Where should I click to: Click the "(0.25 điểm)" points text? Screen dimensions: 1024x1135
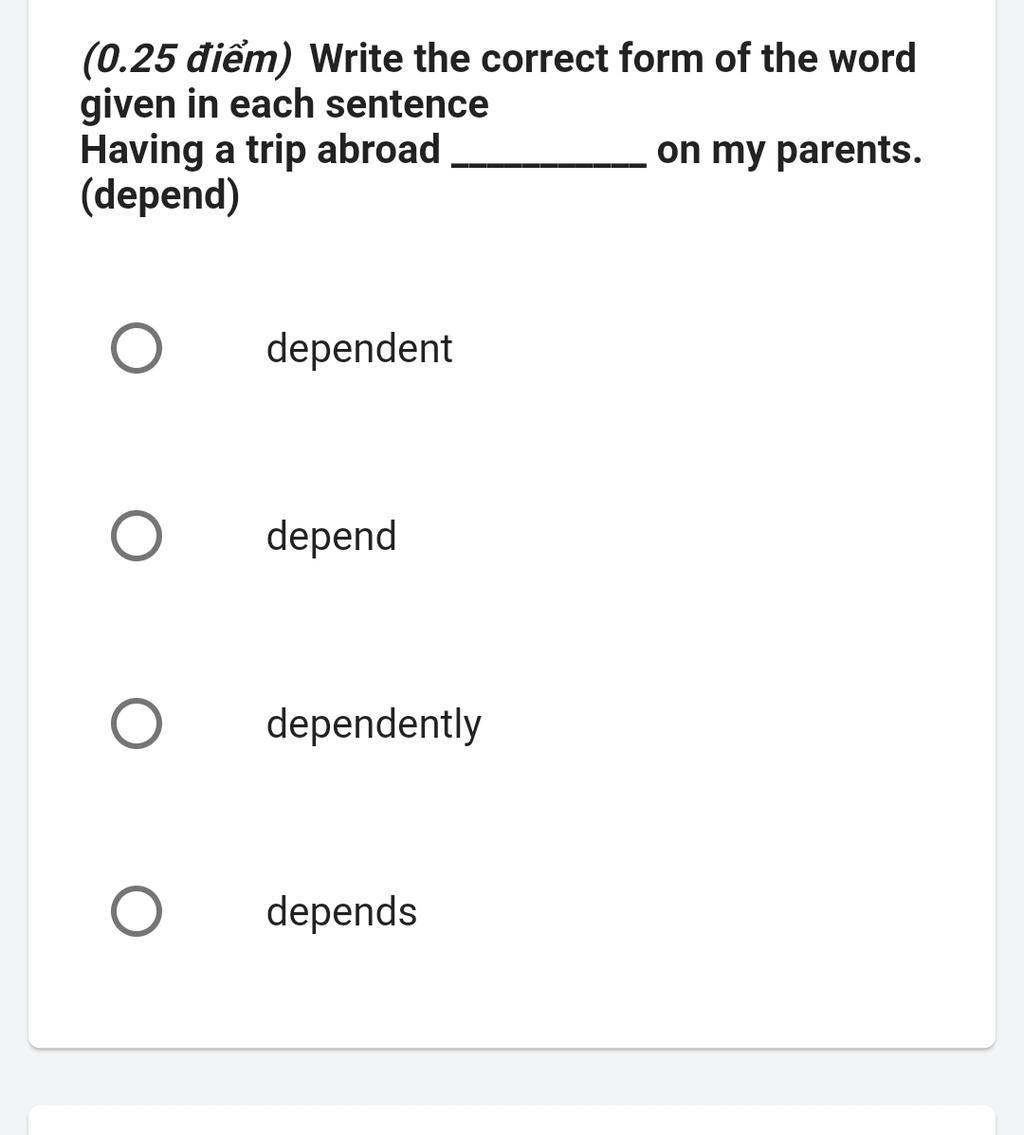(187, 59)
